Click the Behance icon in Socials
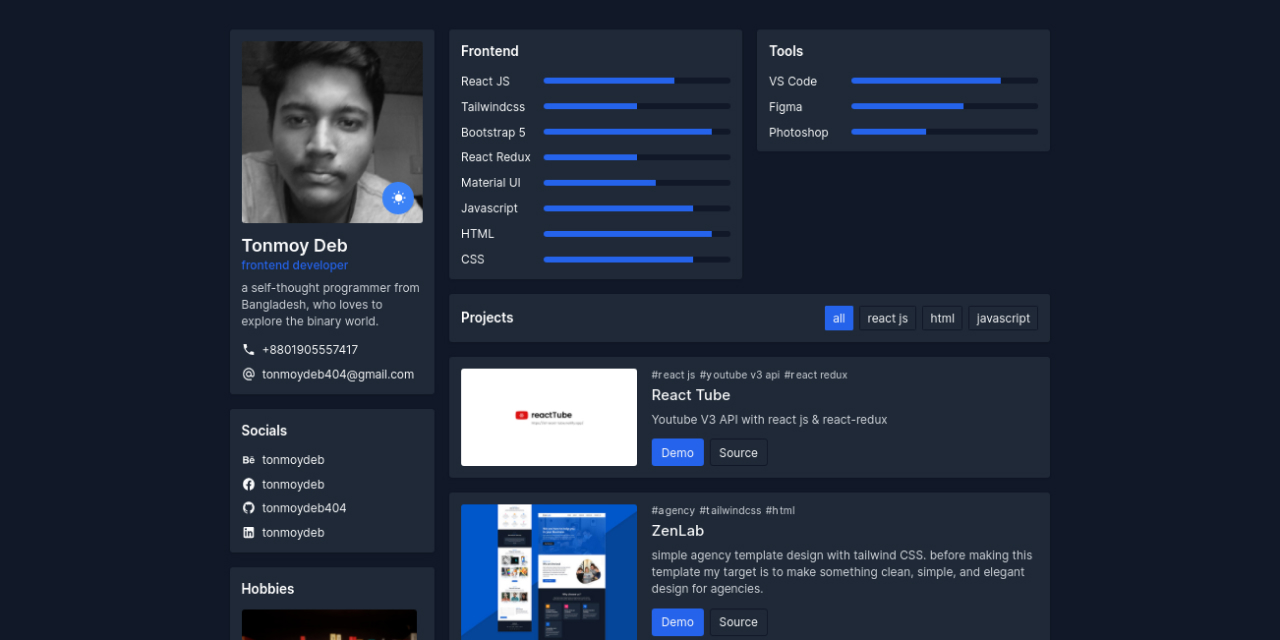The image size is (1280, 640). (x=249, y=460)
